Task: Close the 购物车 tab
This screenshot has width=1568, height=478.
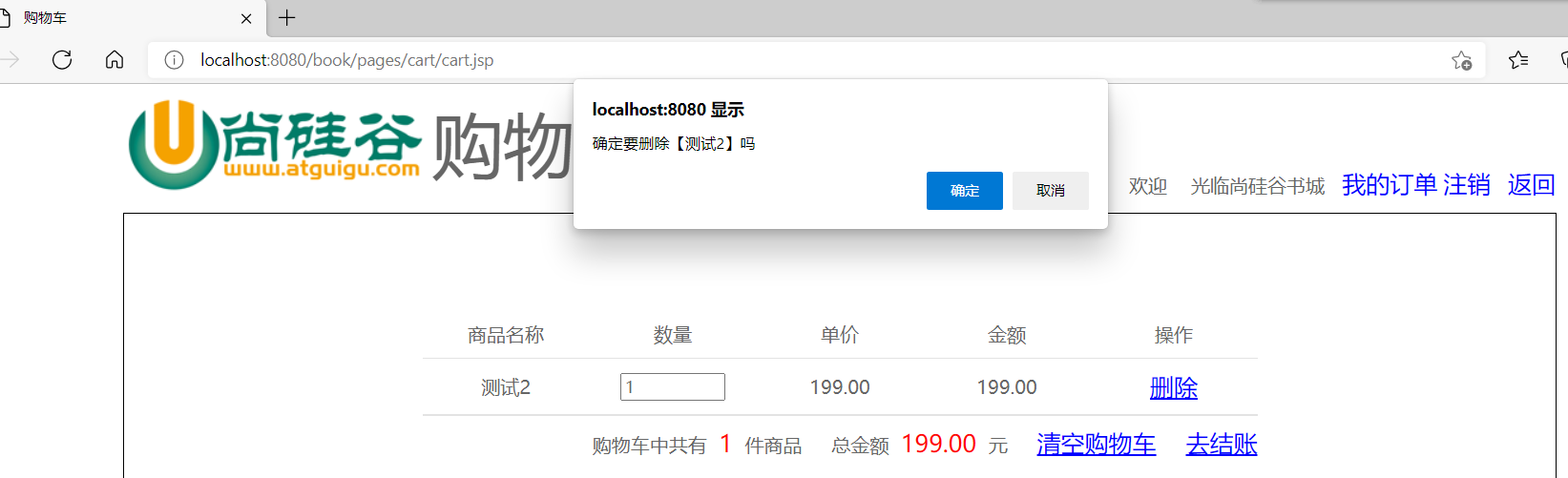Action: point(246,18)
